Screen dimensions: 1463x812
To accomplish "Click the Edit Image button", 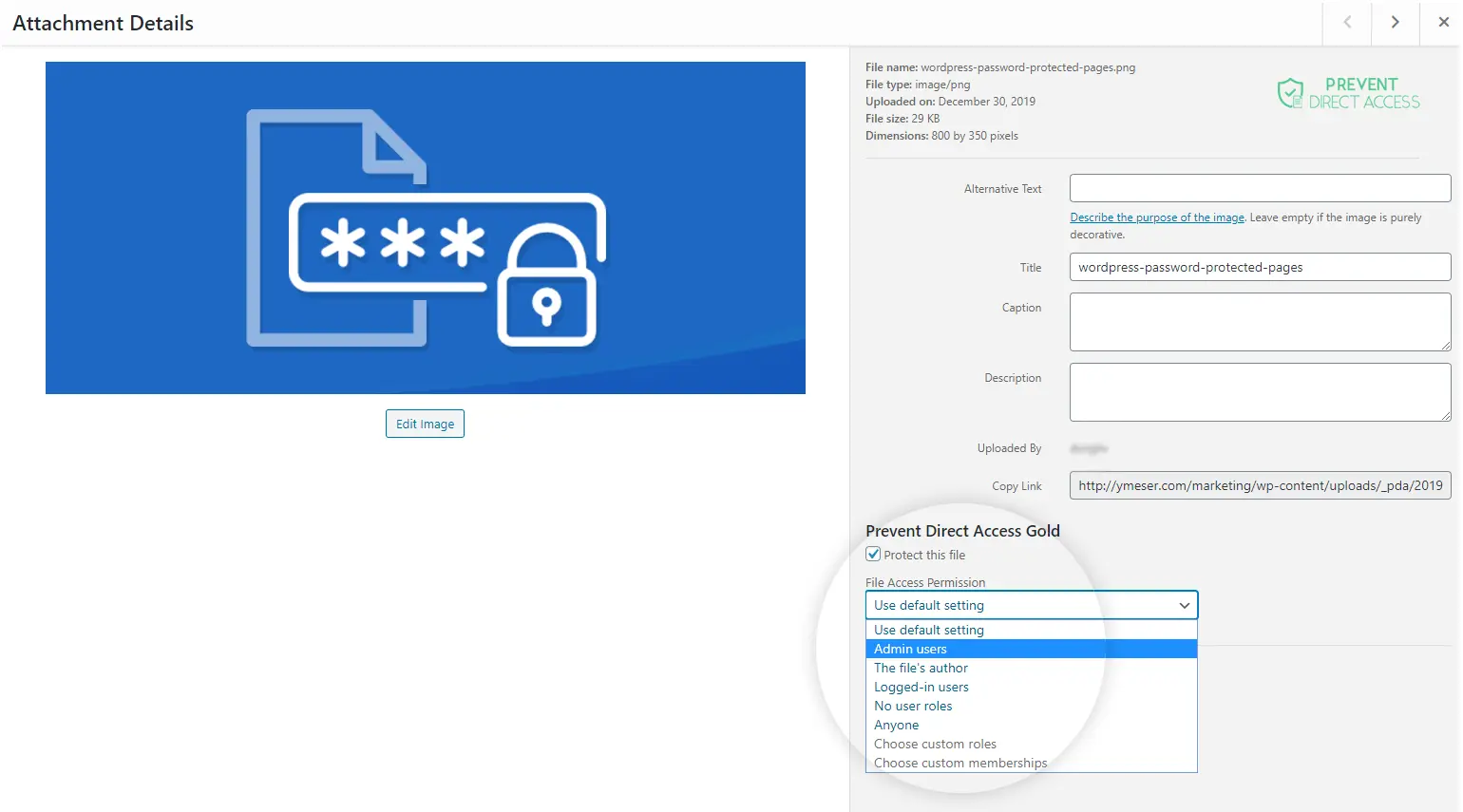I will point(425,424).
